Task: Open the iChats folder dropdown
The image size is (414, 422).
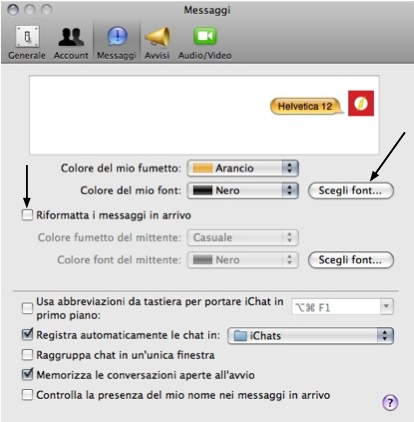Action: (x=310, y=336)
